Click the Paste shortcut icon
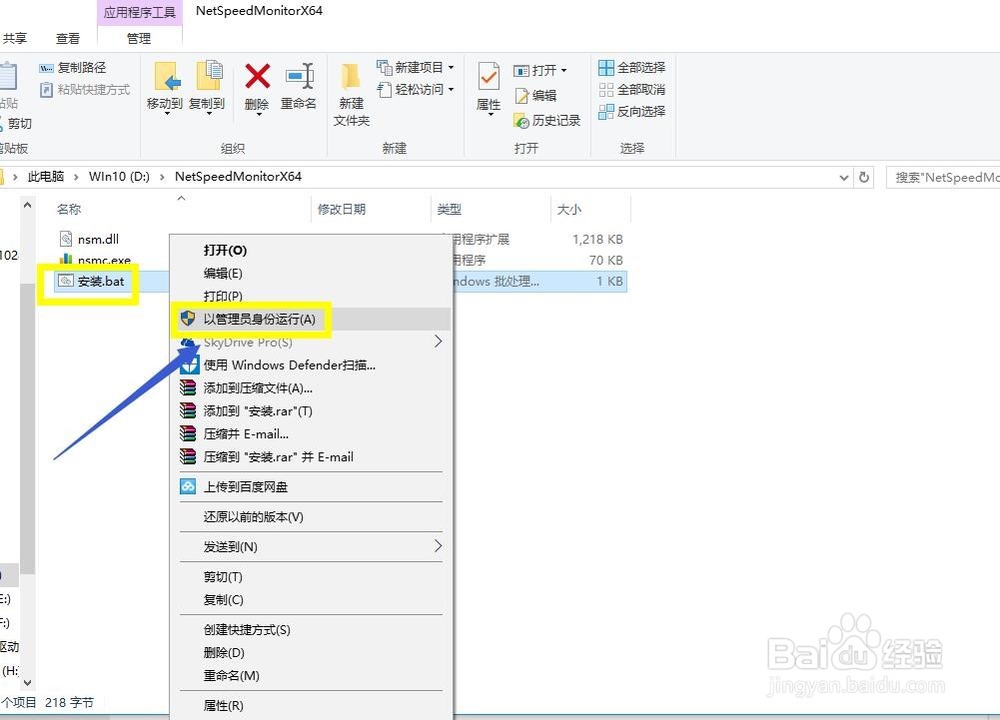The image size is (1000, 720). (47, 90)
